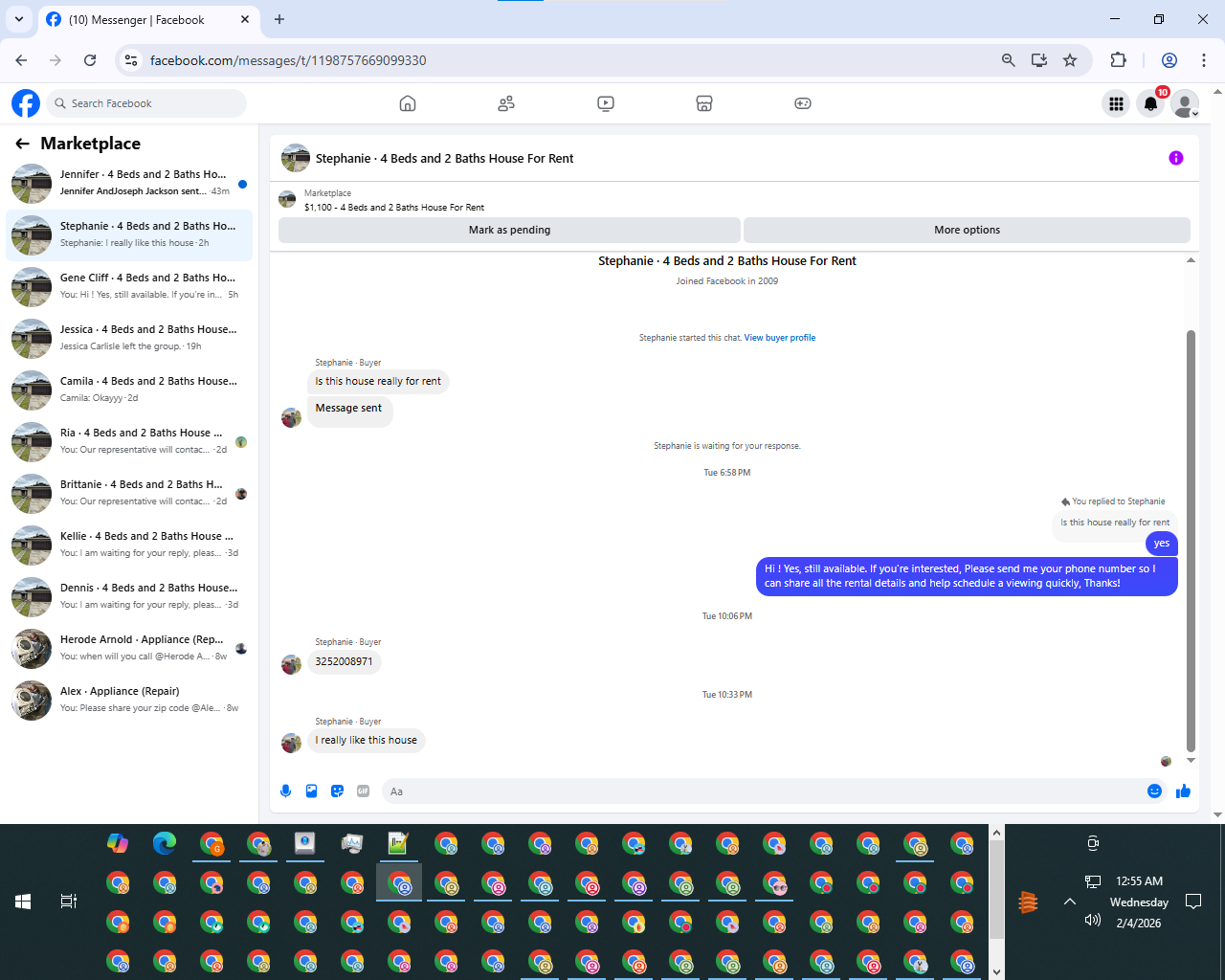Viewport: 1225px width, 980px height.
Task: Click zoom magnifier icon in address bar
Action: coord(1008,60)
